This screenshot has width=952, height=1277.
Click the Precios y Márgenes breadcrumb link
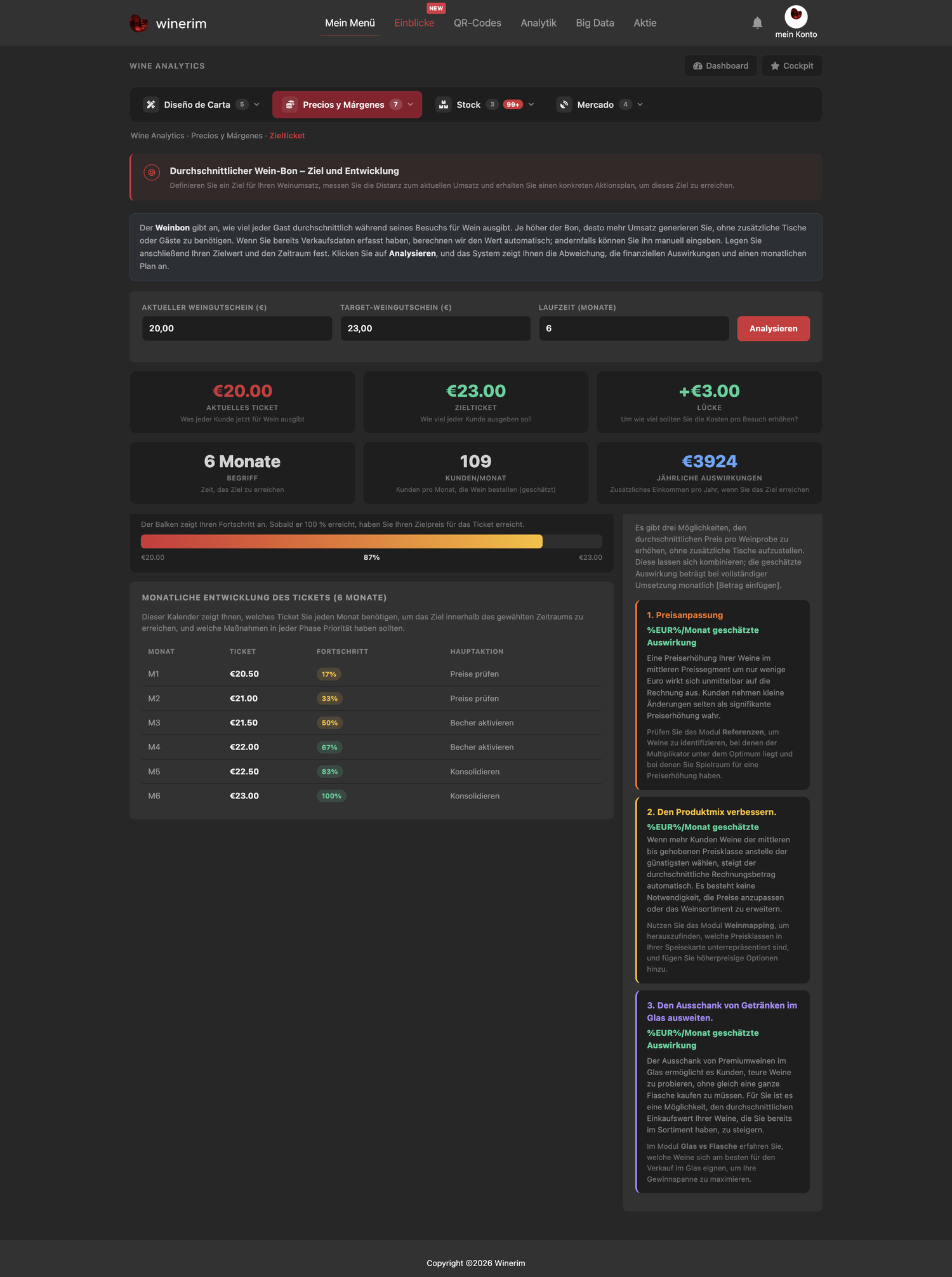[227, 136]
